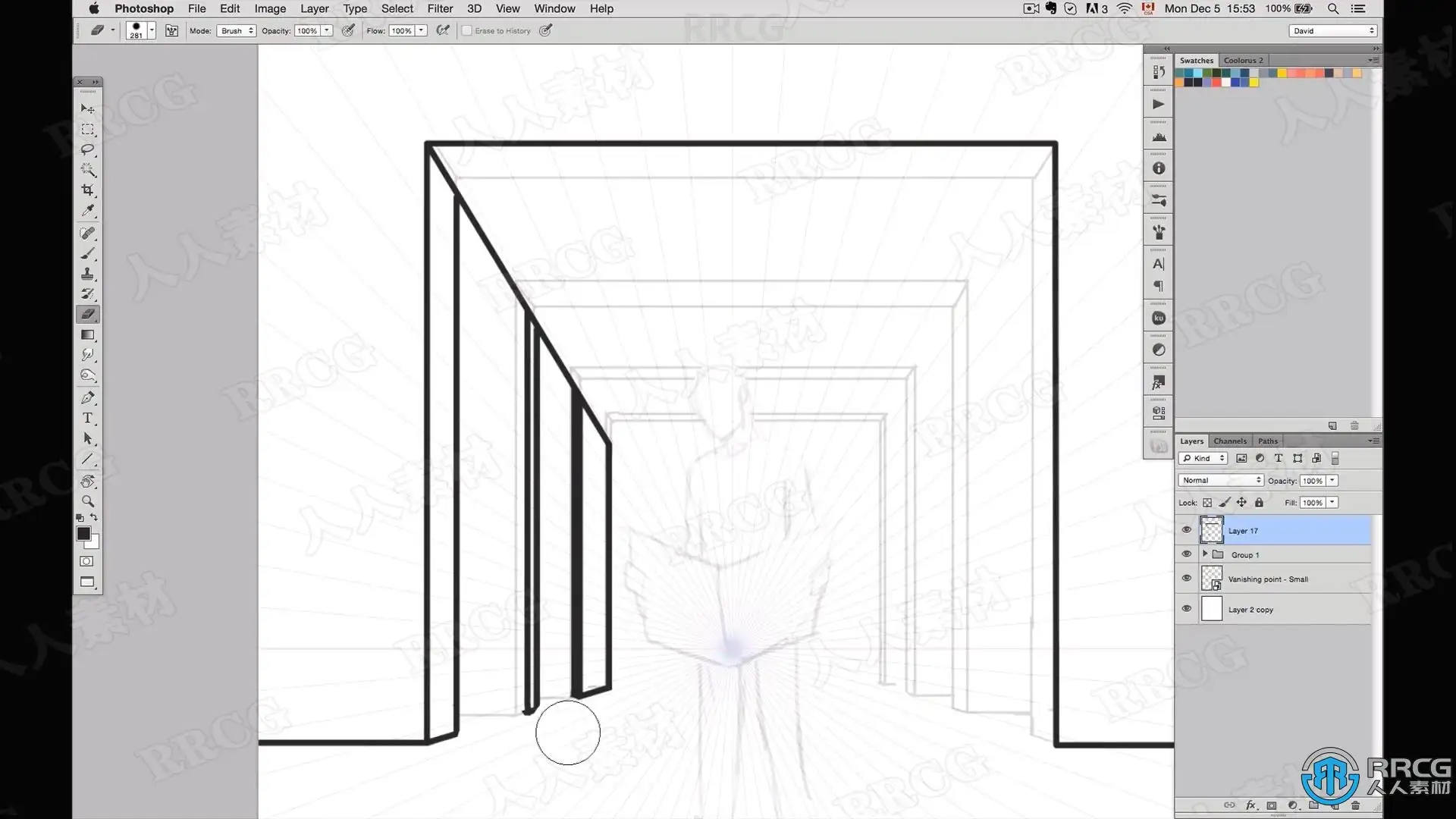Image resolution: width=1456 pixels, height=819 pixels.
Task: Toggle visibility of Layer 2 copy
Action: pyautogui.click(x=1187, y=609)
